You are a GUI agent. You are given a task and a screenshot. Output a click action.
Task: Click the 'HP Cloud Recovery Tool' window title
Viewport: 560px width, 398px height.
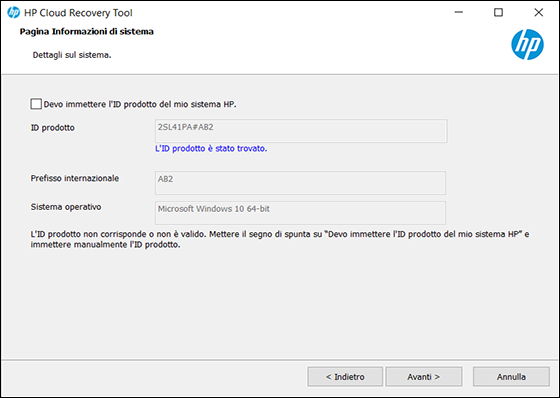click(78, 13)
